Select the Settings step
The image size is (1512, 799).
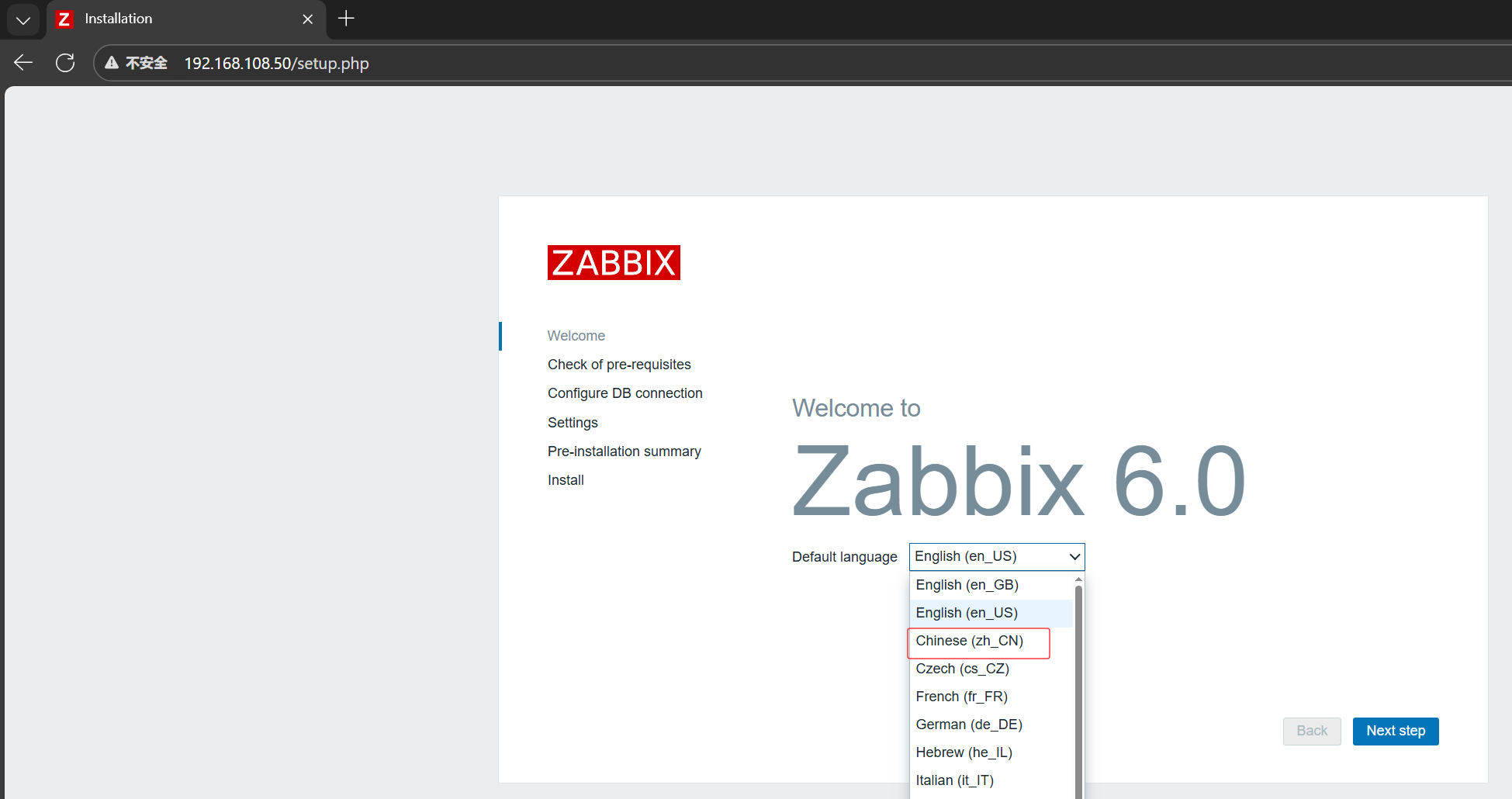tap(573, 423)
